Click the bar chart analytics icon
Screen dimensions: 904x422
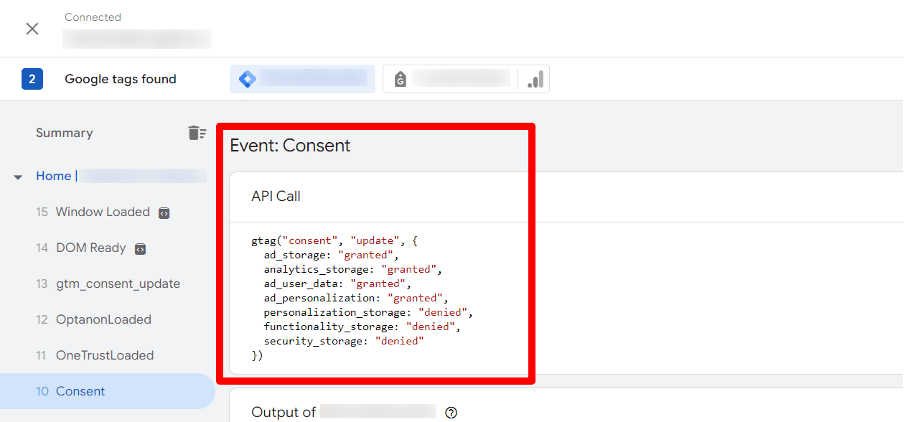pos(535,79)
